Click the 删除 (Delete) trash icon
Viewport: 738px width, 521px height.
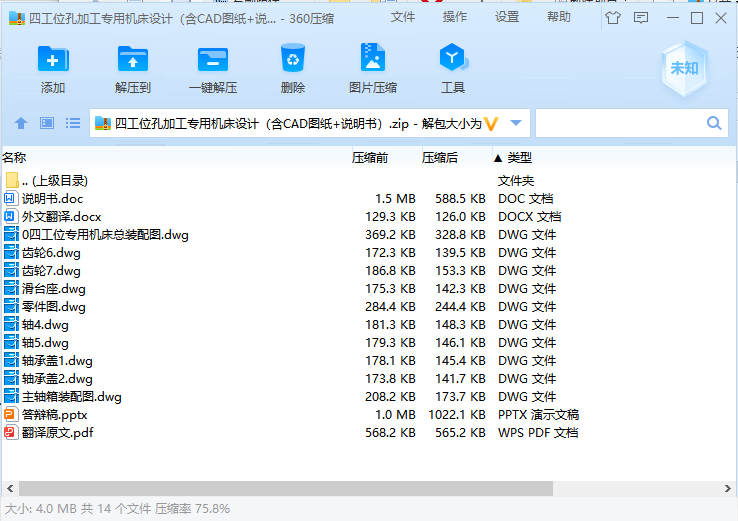coord(293,58)
